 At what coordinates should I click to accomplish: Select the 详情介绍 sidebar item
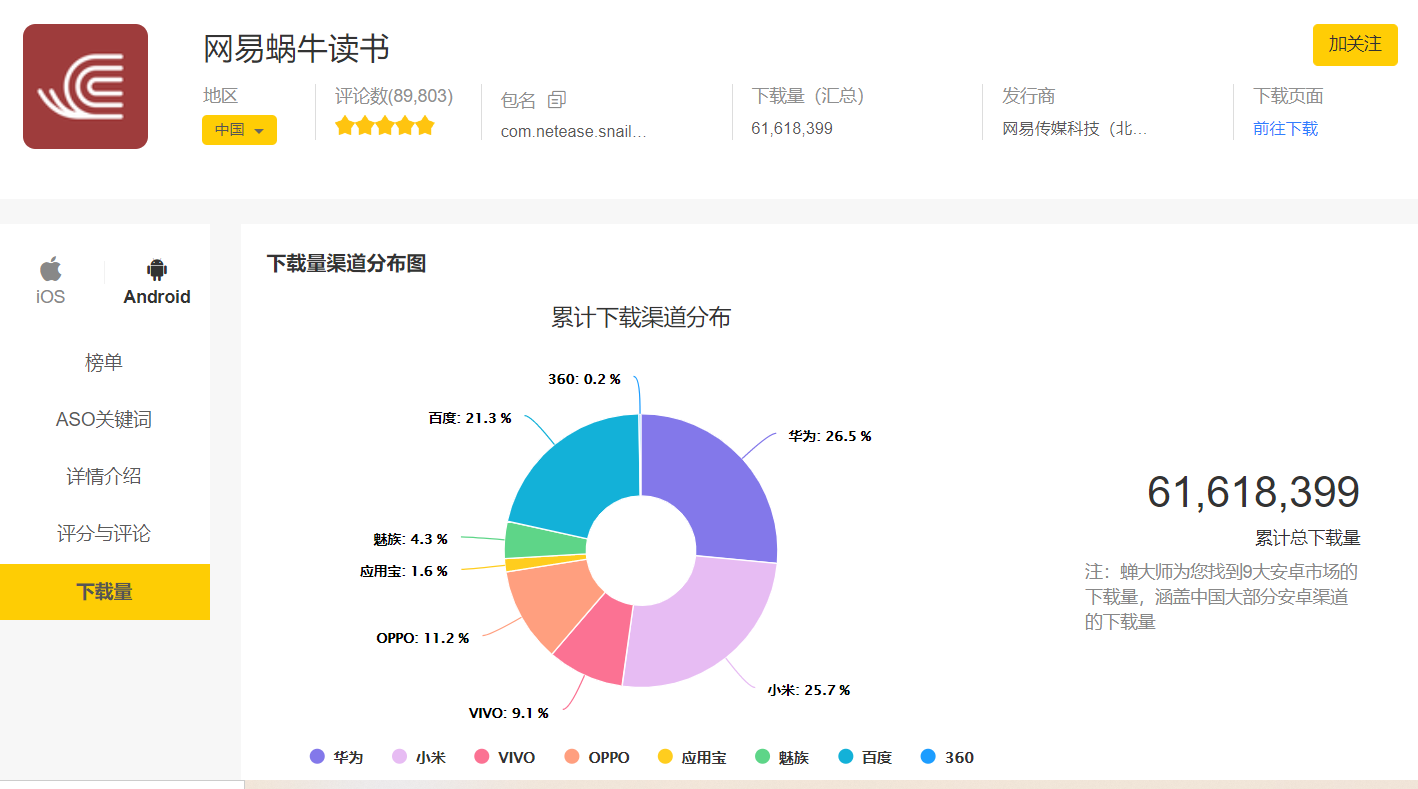(x=104, y=476)
